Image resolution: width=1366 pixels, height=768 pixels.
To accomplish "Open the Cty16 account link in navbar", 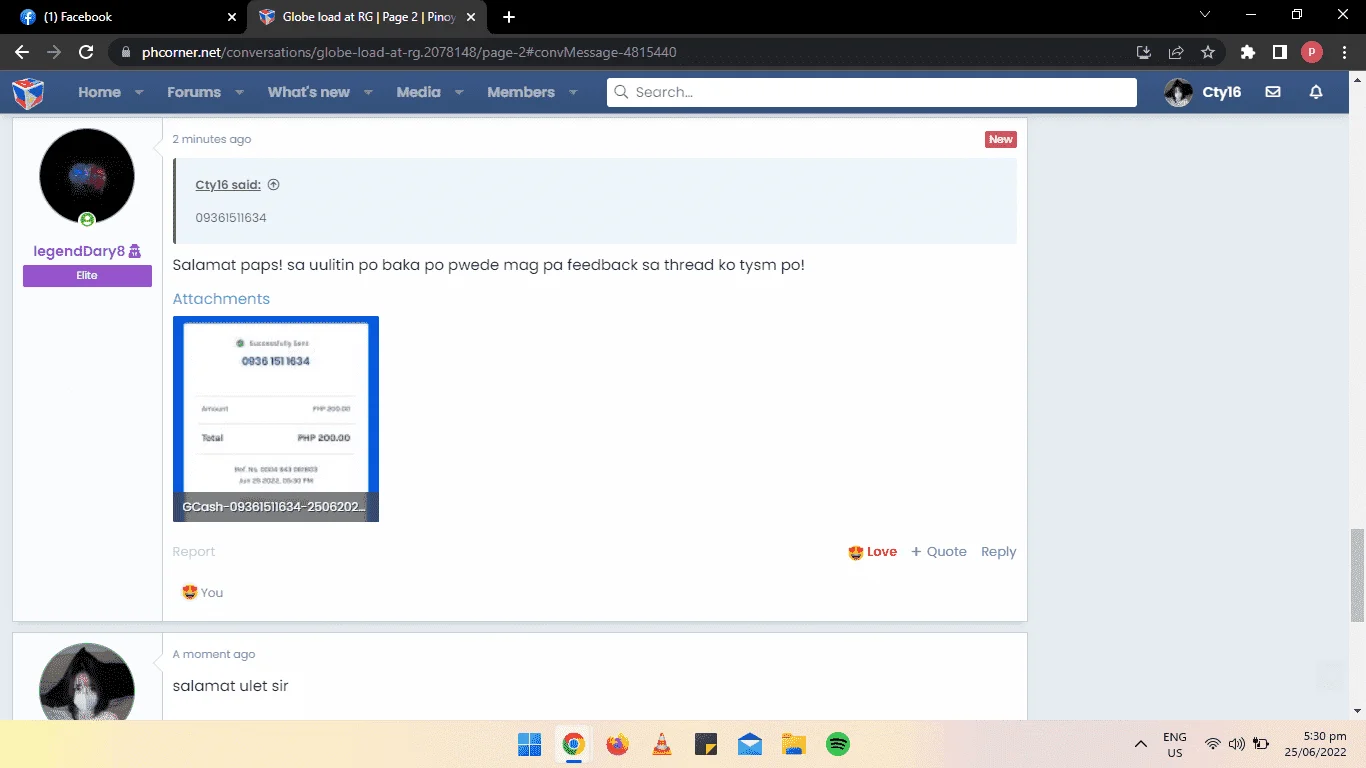I will tap(1221, 92).
